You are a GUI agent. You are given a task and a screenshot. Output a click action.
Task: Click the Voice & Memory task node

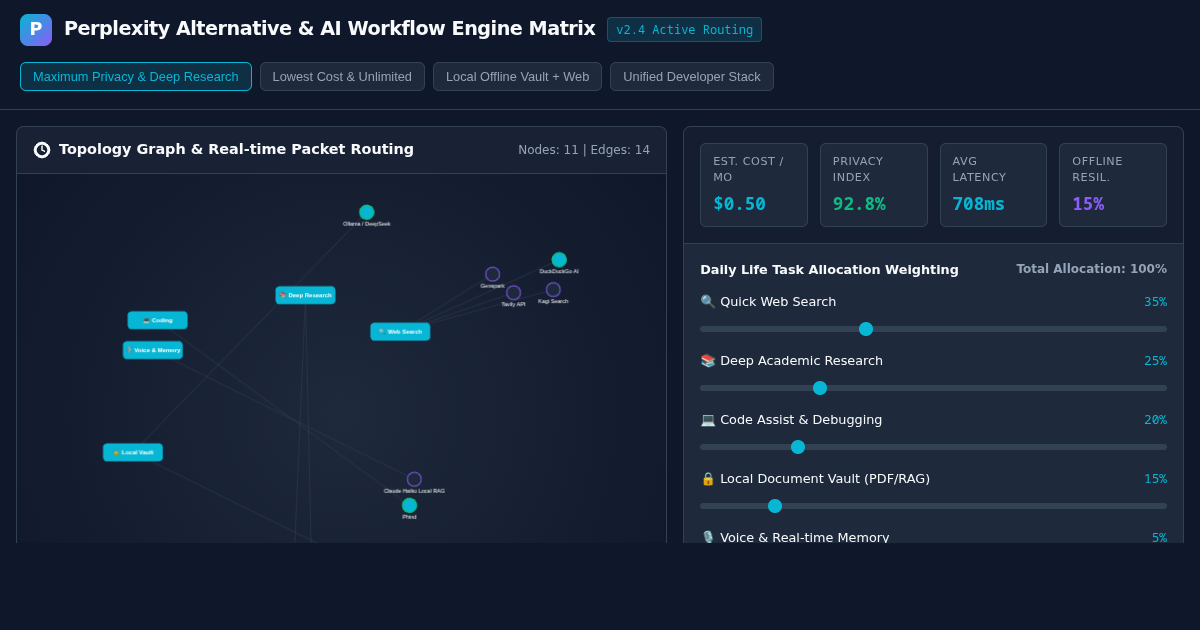click(x=153, y=350)
